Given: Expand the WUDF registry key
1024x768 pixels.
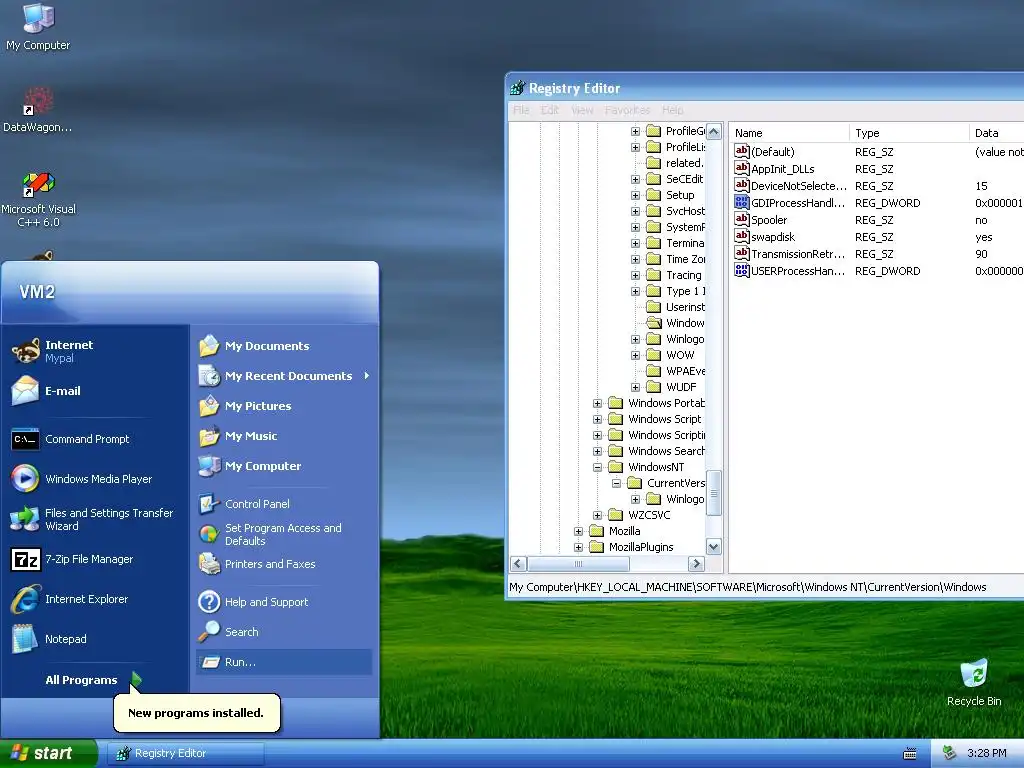Looking at the screenshot, I should 635,387.
